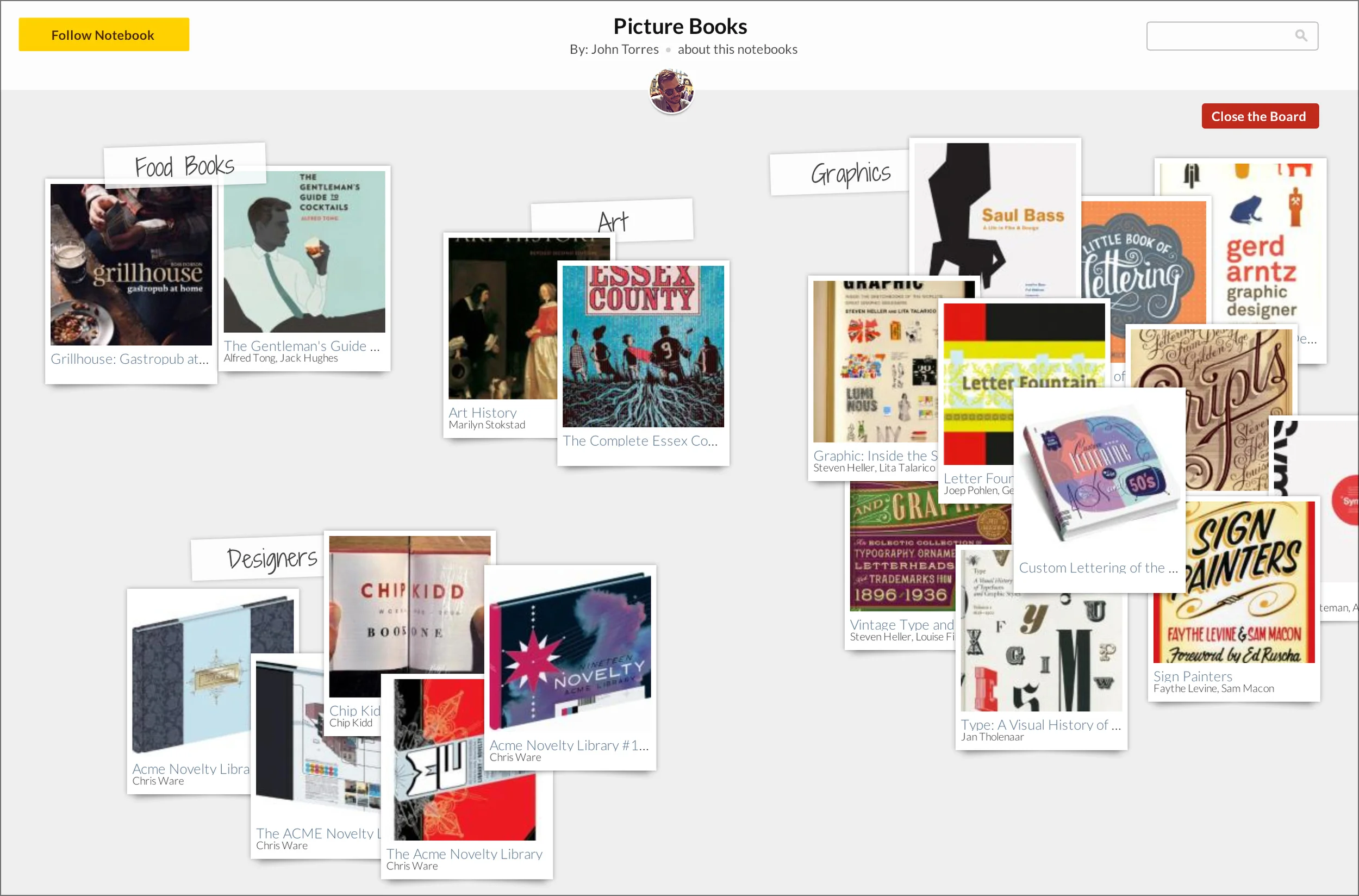Click the Picture Books notebook title
The width and height of the screenshot is (1359, 896).
[x=680, y=26]
